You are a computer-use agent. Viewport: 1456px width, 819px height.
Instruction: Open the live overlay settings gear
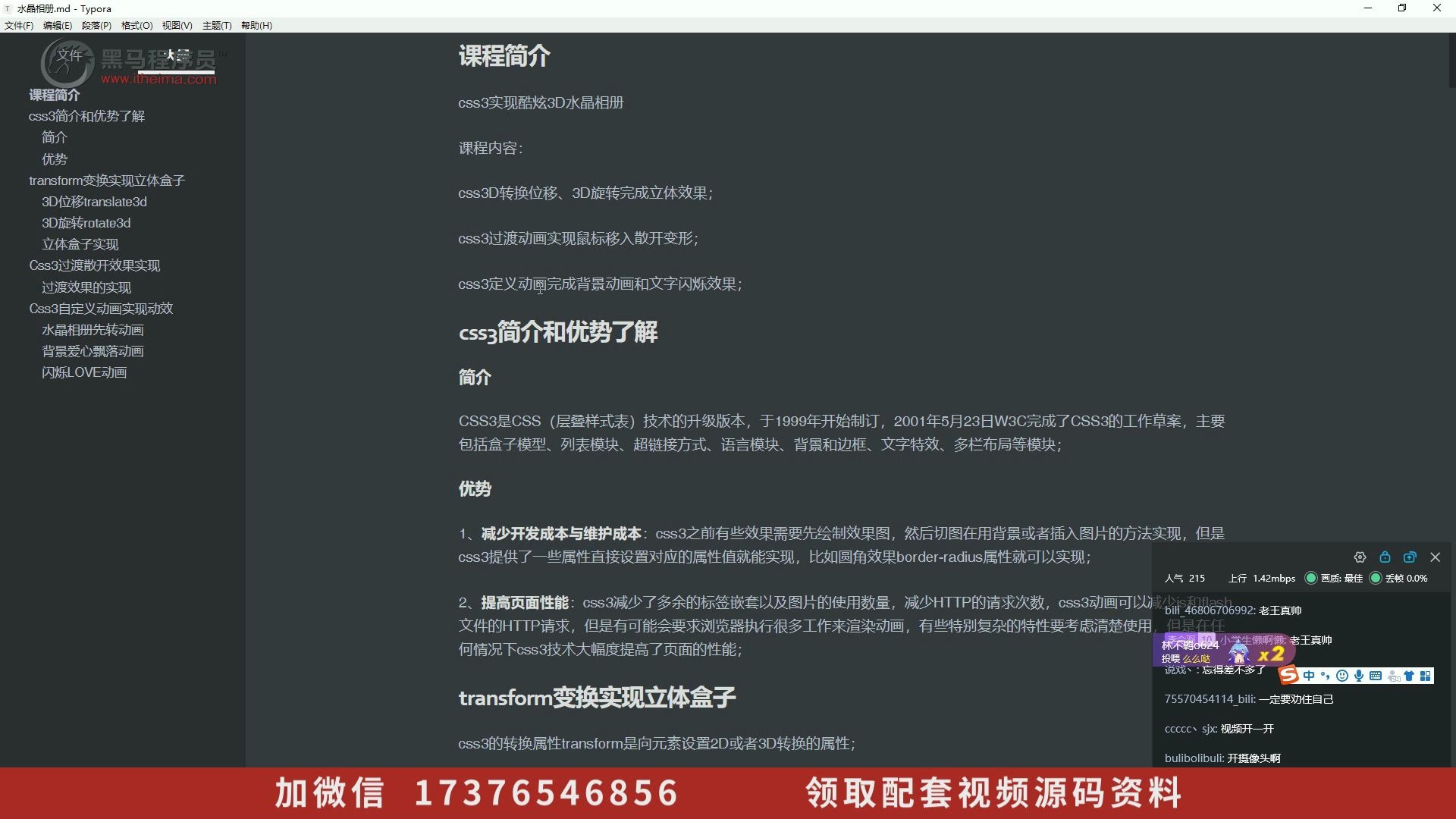click(1360, 557)
